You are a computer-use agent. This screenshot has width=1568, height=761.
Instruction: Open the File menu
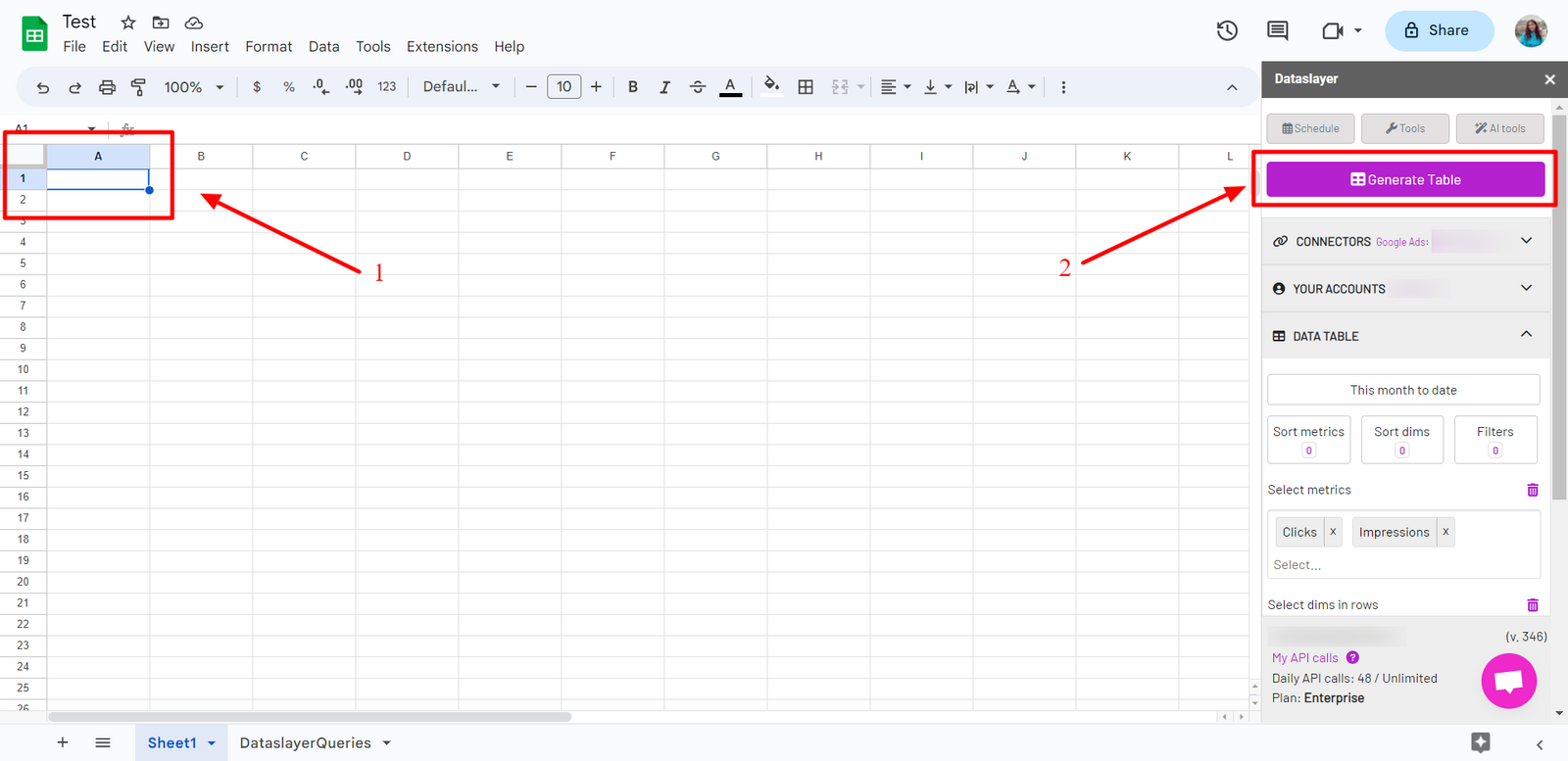(x=74, y=46)
